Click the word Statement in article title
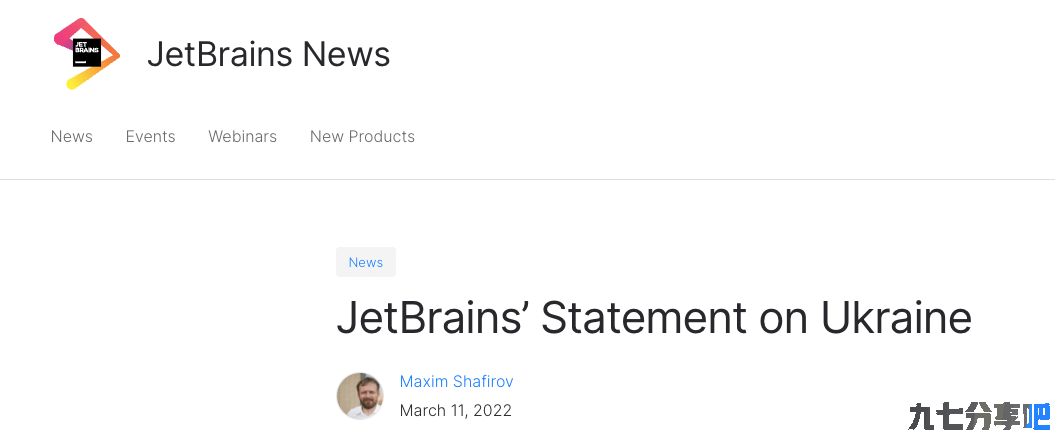The width and height of the screenshot is (1055, 436). coord(644,318)
